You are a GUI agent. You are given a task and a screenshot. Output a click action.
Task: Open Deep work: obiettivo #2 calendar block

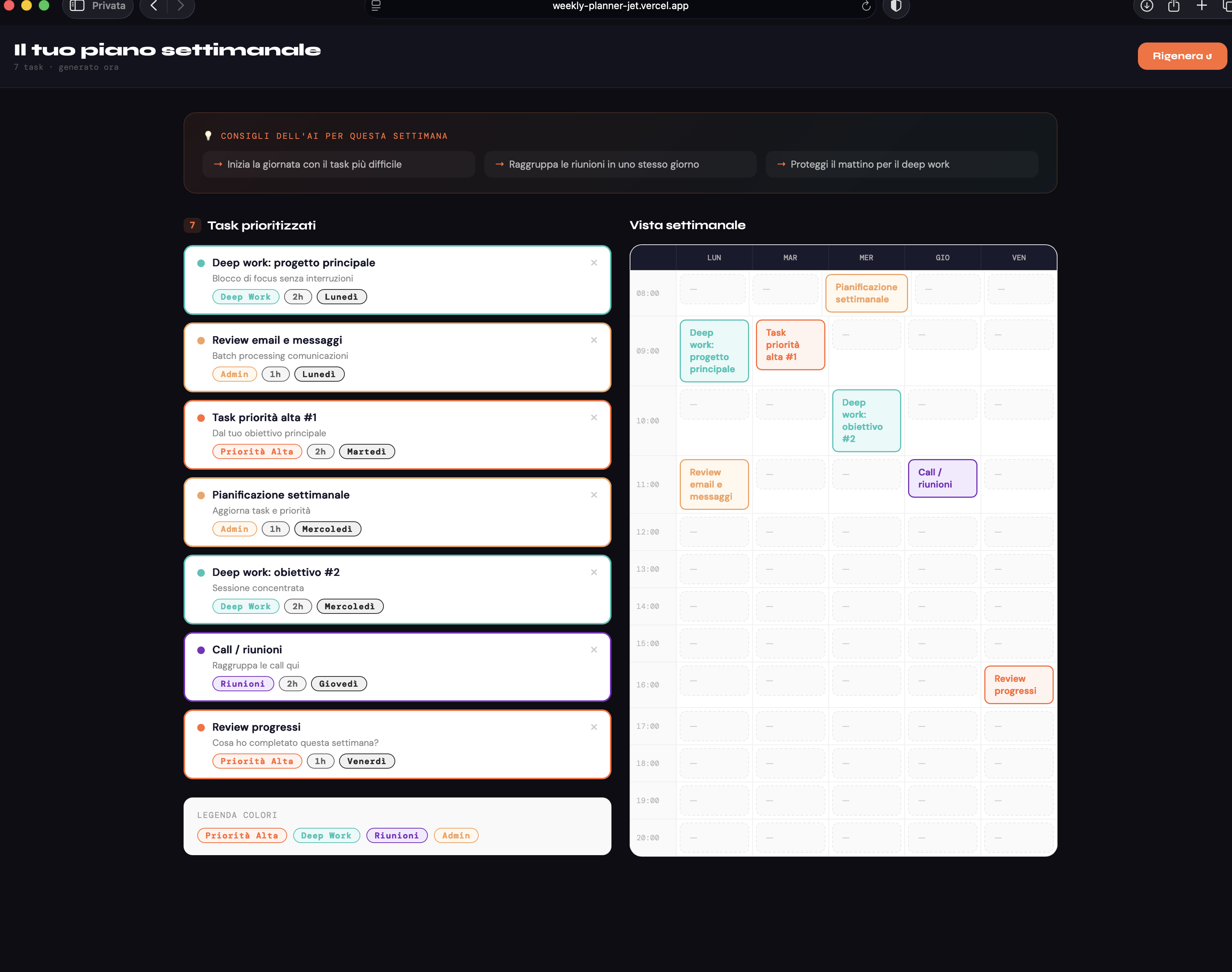pos(866,420)
